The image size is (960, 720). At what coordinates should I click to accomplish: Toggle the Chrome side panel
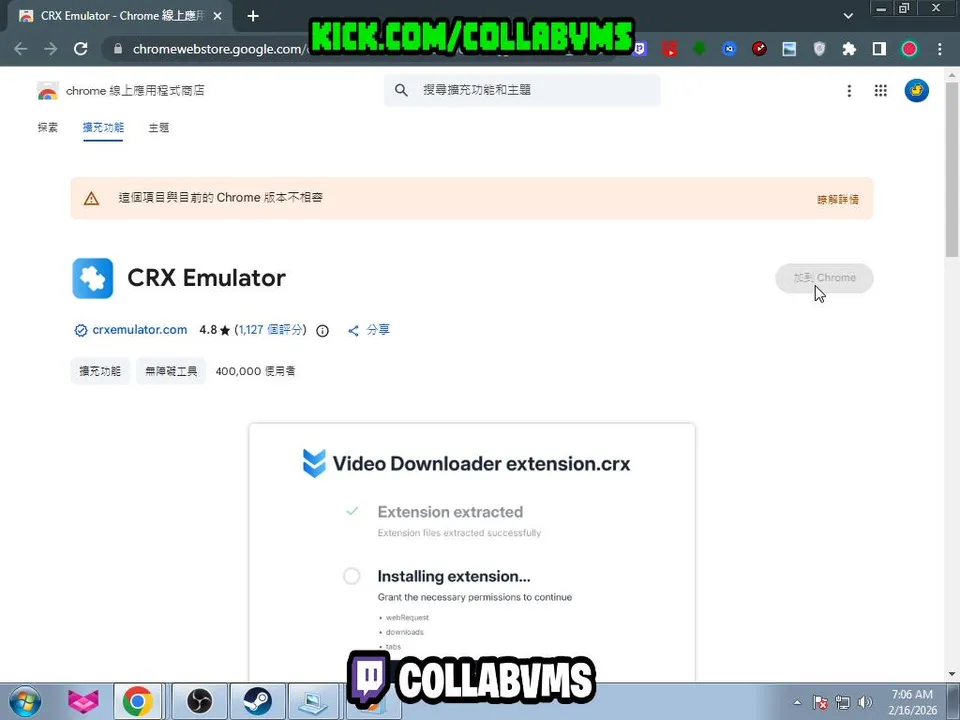click(x=879, y=49)
